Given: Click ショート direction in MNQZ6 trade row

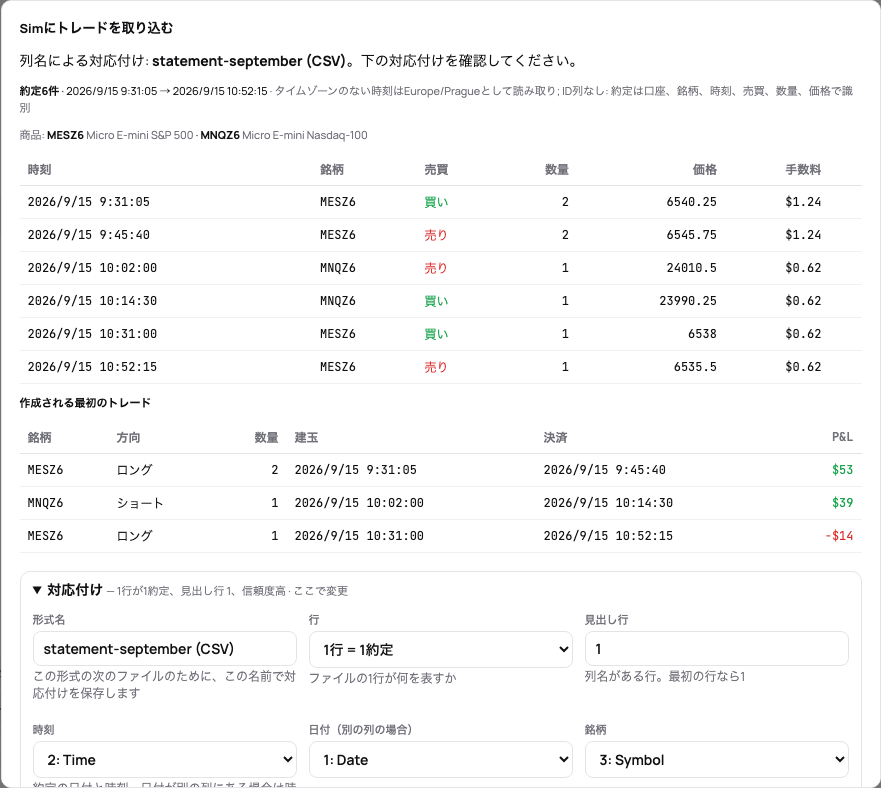Looking at the screenshot, I should click(140, 502).
